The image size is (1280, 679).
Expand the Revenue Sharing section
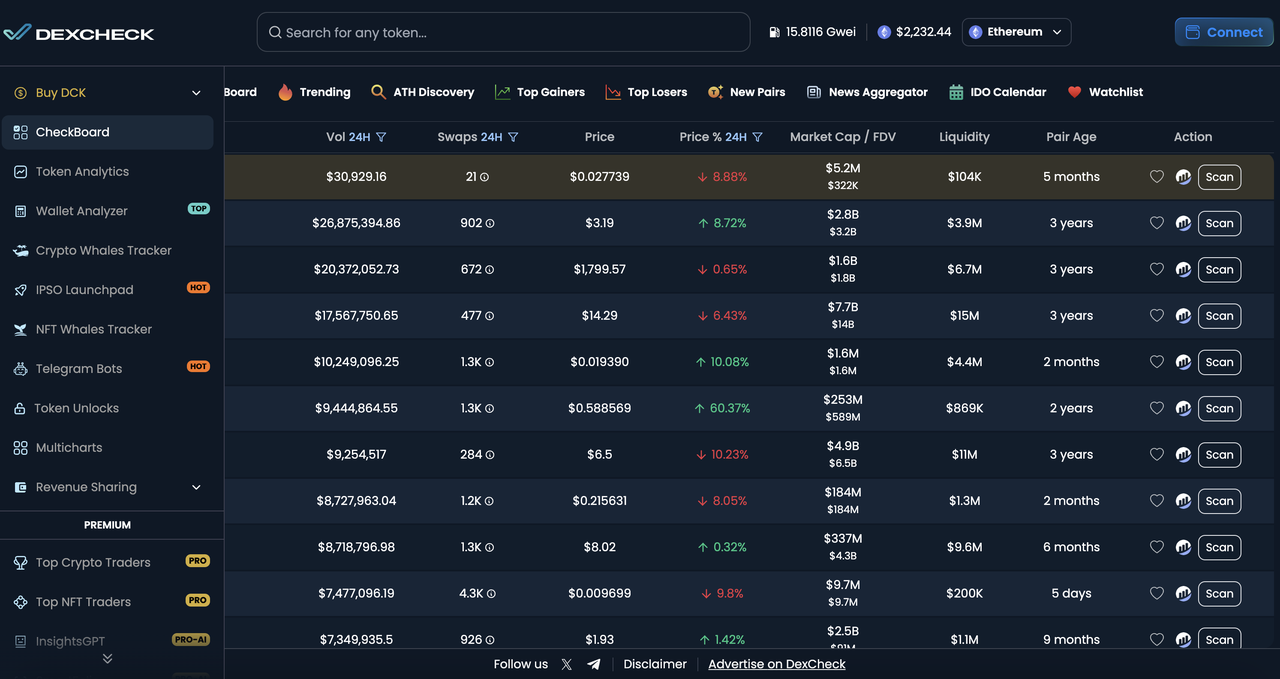click(x=196, y=487)
